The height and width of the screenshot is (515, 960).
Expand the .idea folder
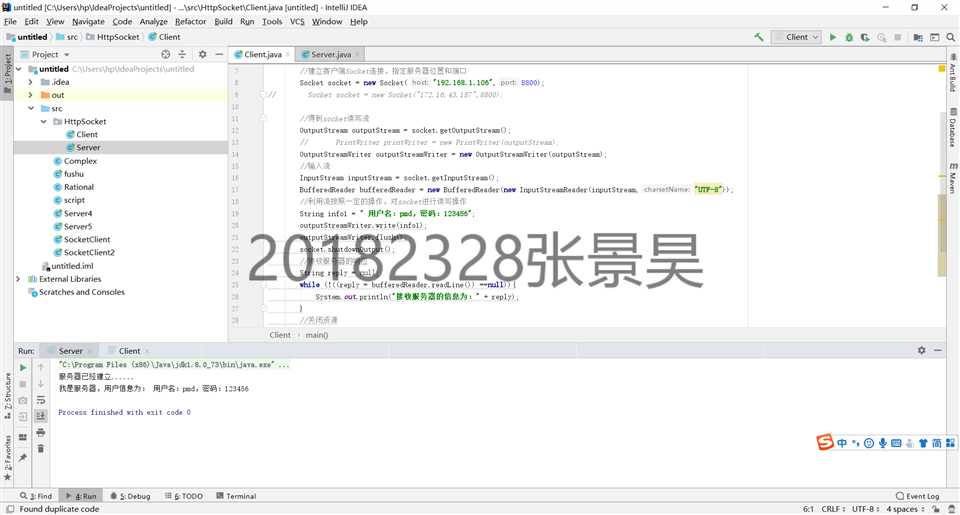click(31, 82)
